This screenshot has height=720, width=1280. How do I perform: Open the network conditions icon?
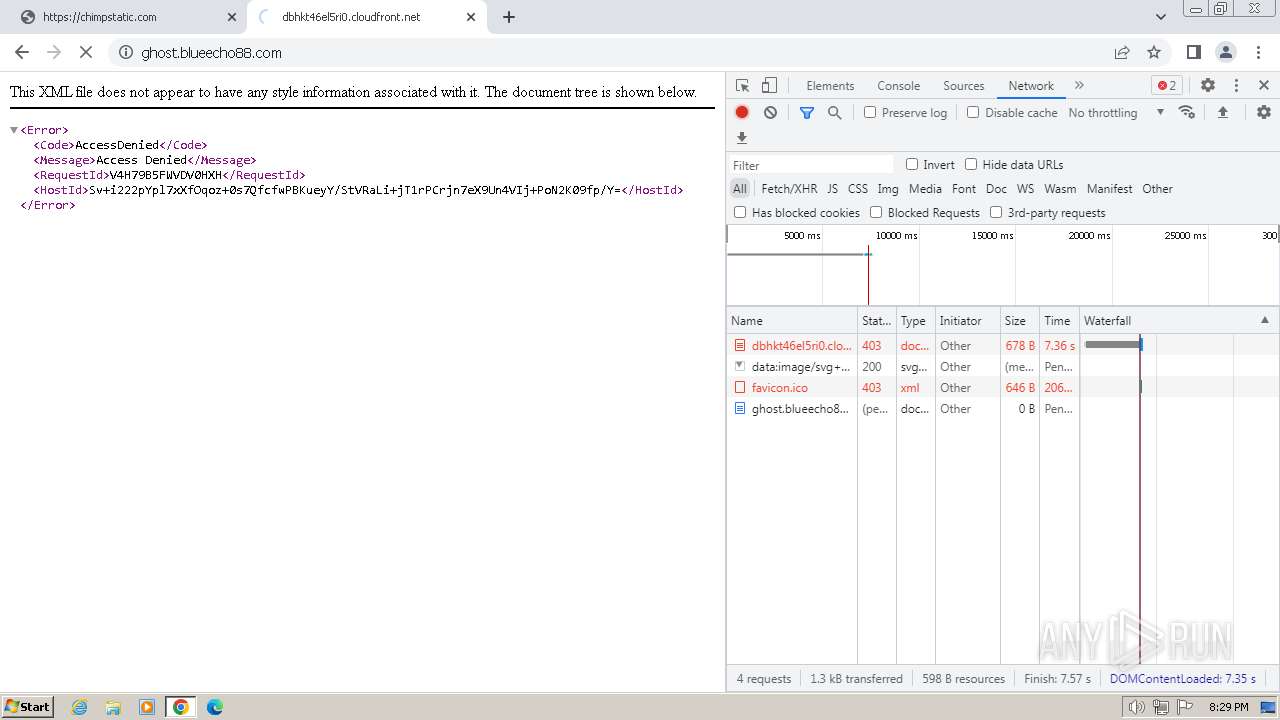1187,112
